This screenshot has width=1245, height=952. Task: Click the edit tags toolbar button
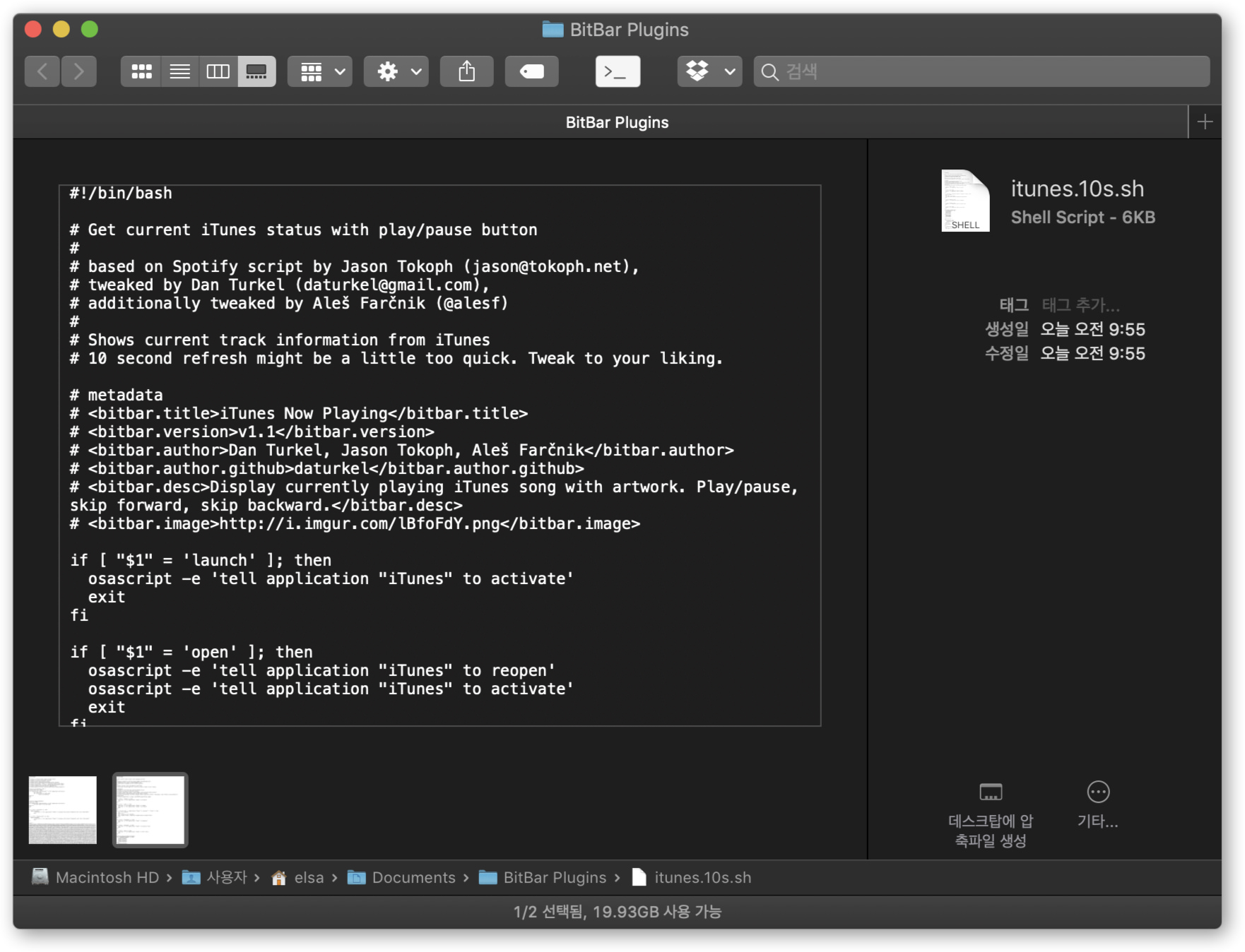pos(531,71)
